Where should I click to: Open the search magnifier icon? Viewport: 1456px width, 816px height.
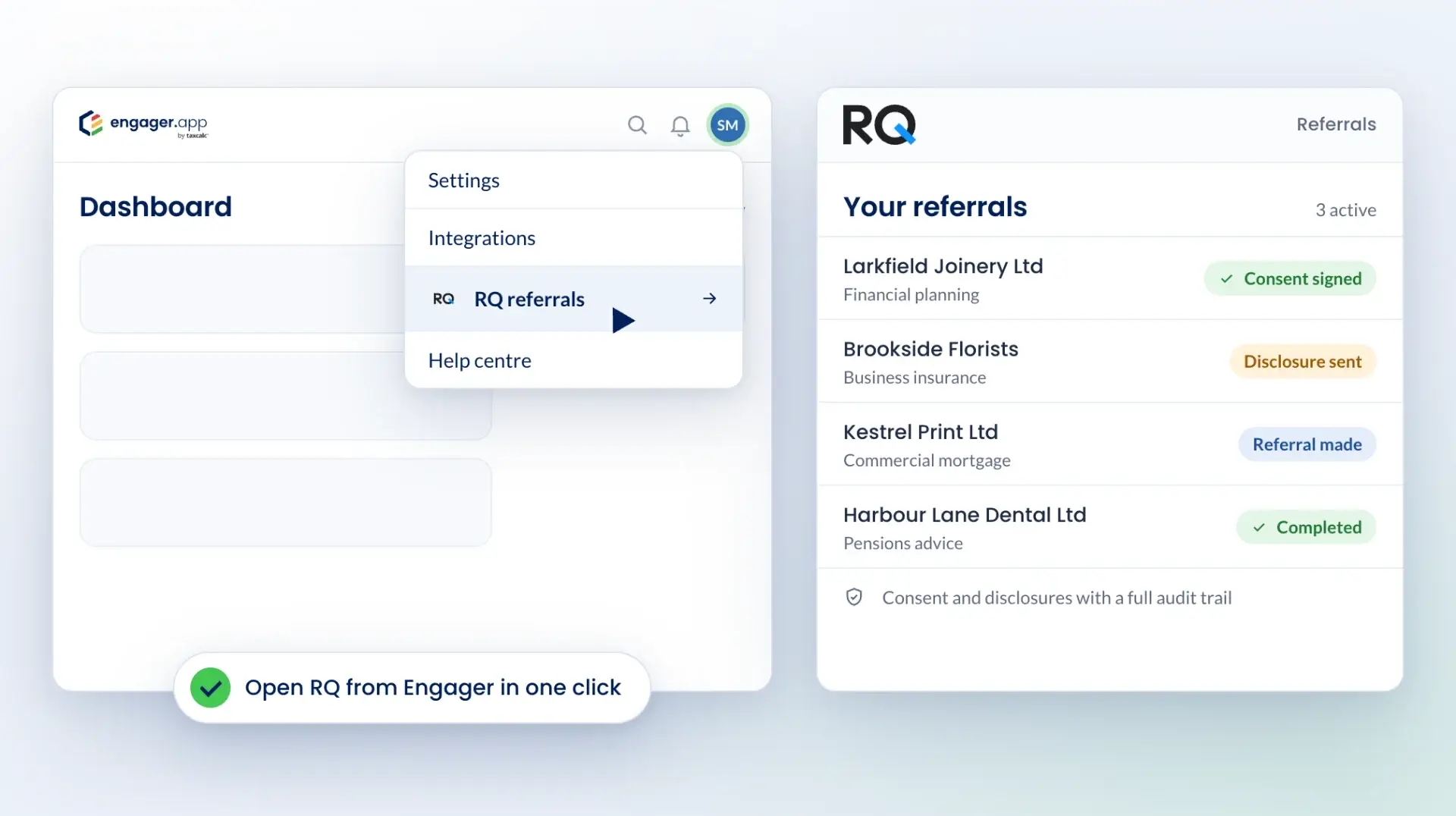637,125
